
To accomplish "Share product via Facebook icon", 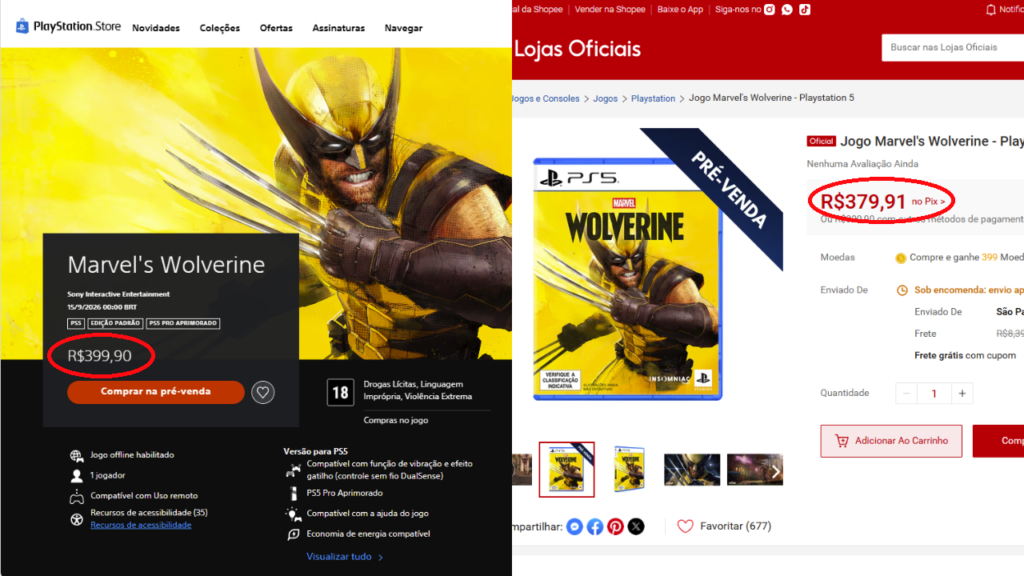I will 595,526.
